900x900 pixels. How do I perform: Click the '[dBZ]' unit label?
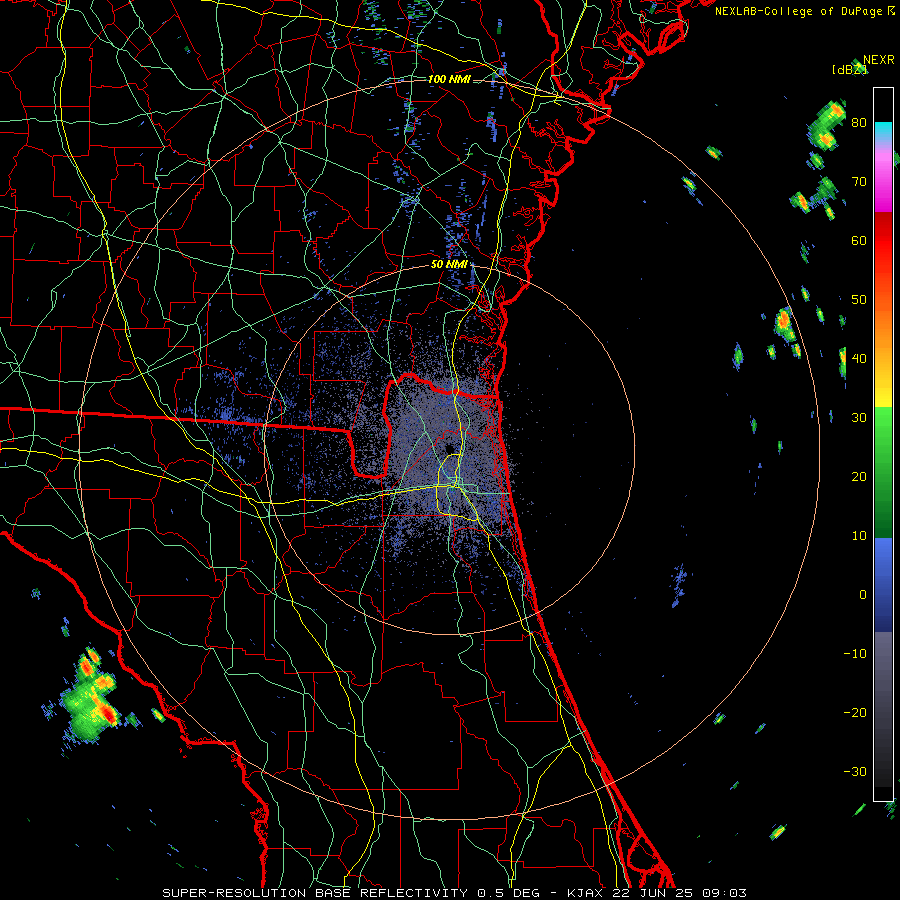(x=849, y=69)
